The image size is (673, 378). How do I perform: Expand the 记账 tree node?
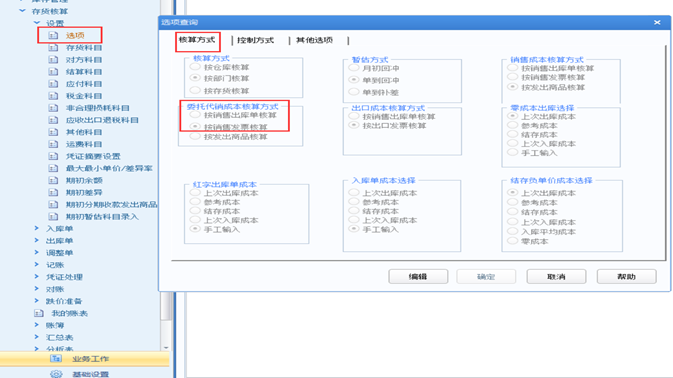[37, 265]
